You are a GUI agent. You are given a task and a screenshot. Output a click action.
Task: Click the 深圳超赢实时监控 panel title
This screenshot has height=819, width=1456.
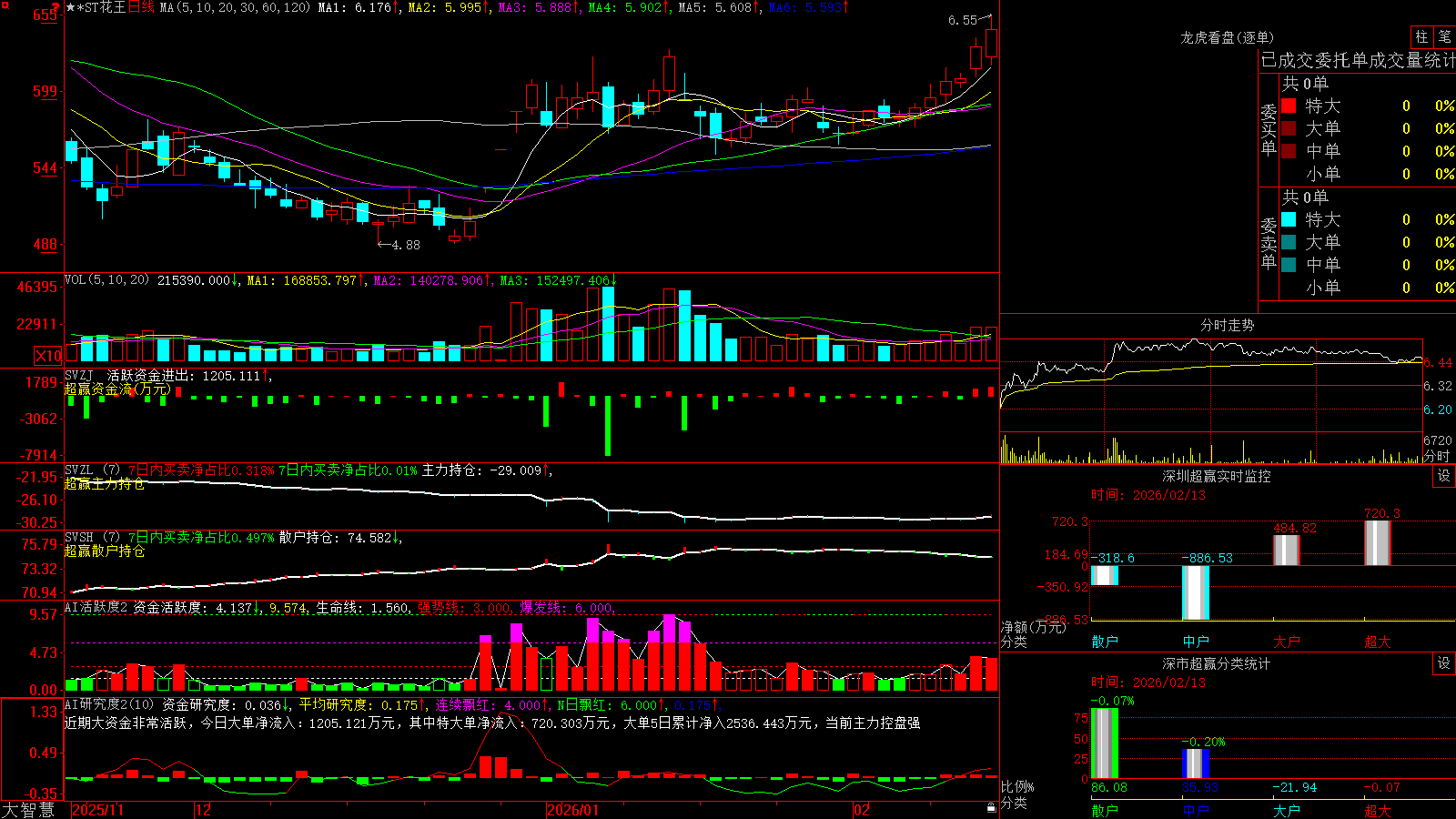pyautogui.click(x=1217, y=476)
